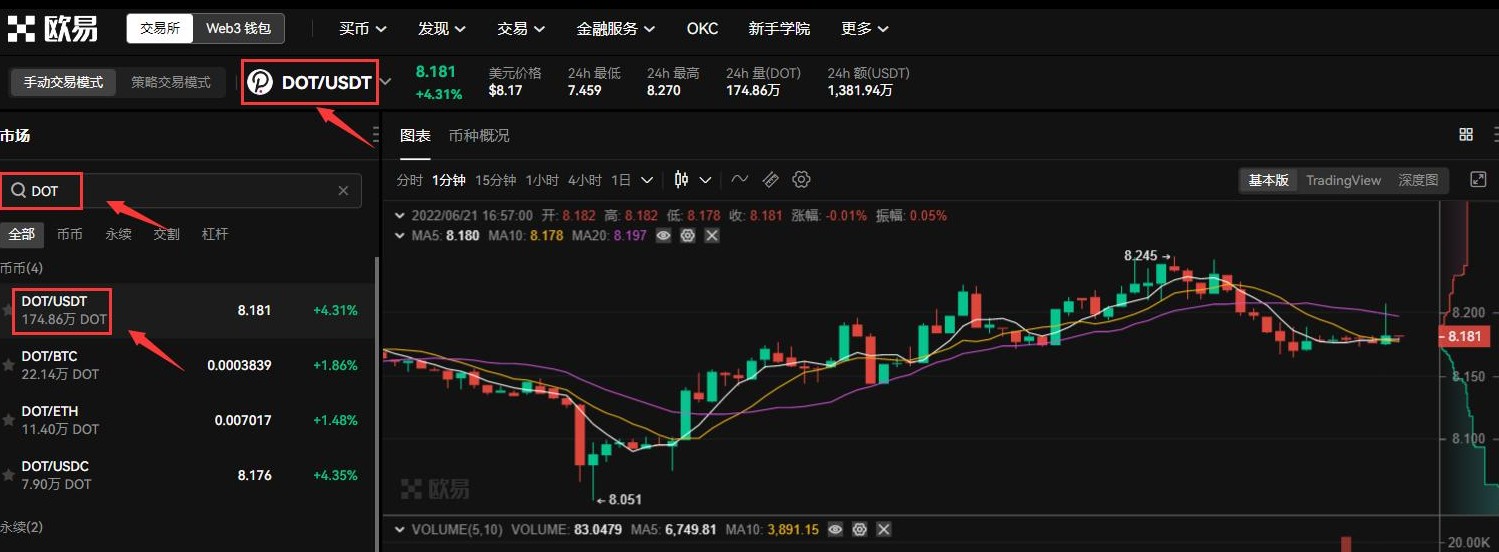This screenshot has height=552, width=1499.
Task: Clear the DOT search with the X icon
Action: click(x=343, y=190)
